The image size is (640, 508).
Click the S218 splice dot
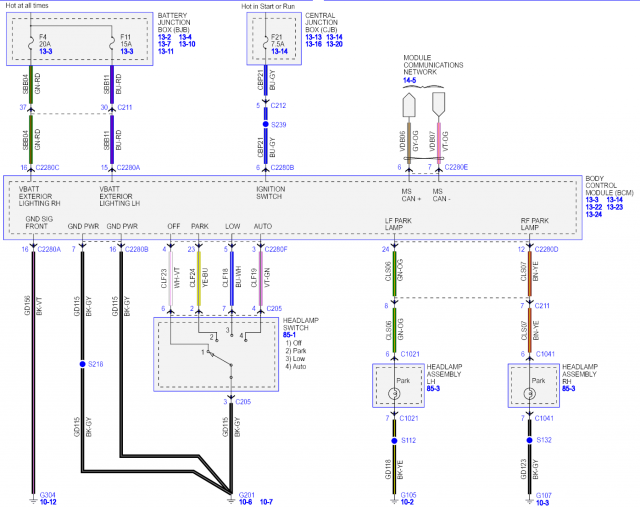click(82, 364)
